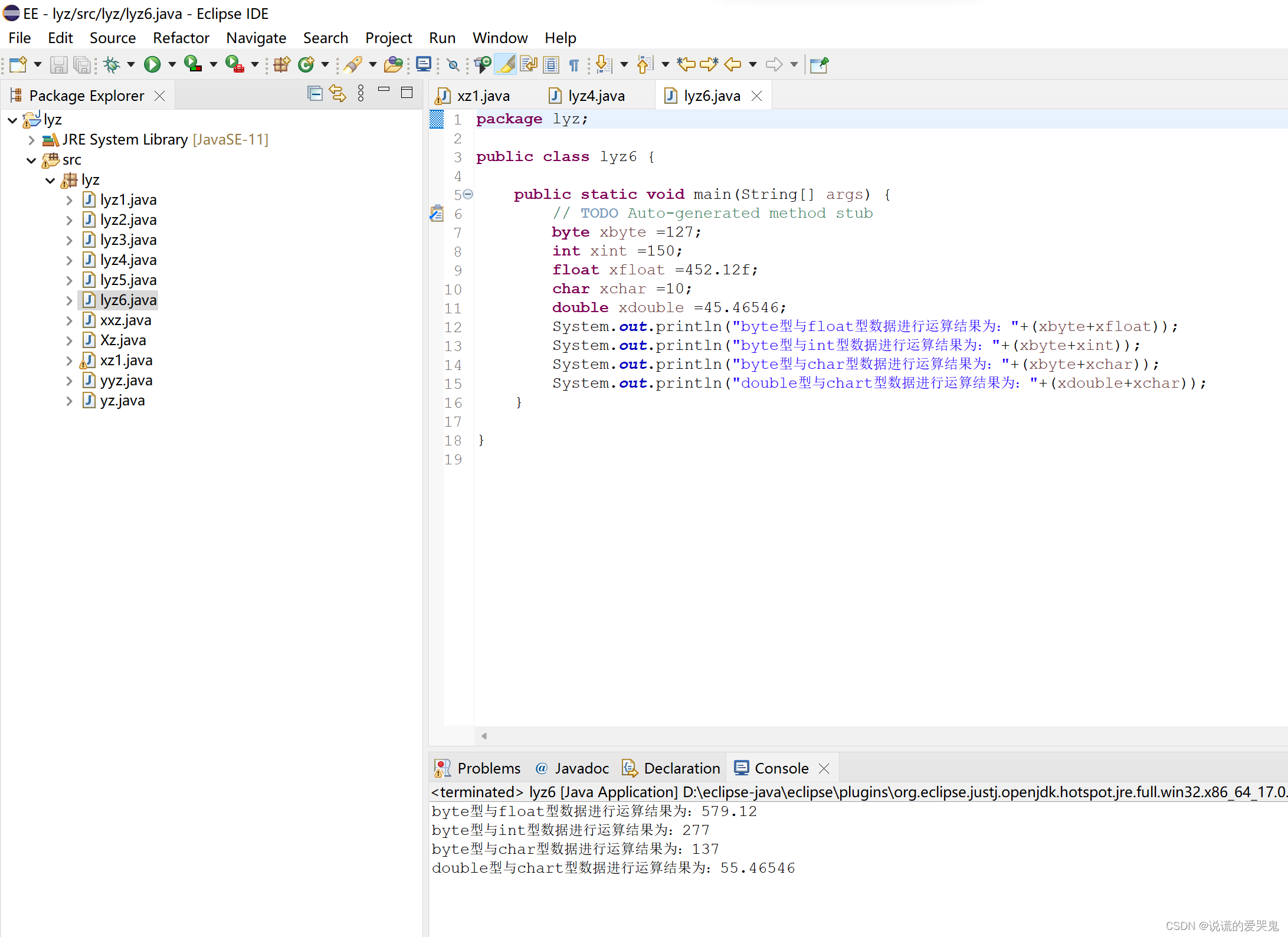Screen dimensions: 1288x937
Task: Toggle Mark Occurrences highlighter
Action: coord(506,64)
